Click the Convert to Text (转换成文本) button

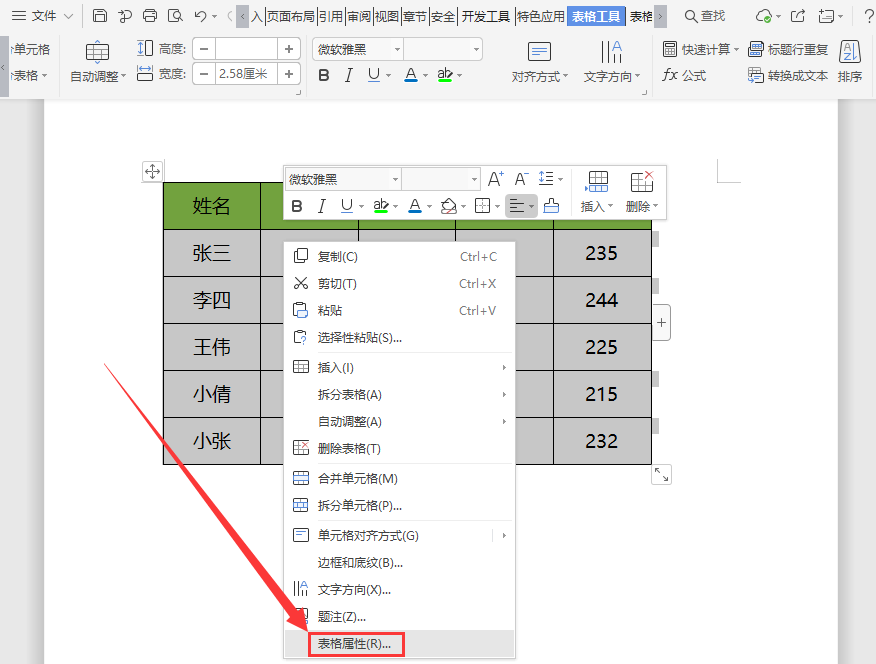pos(788,76)
